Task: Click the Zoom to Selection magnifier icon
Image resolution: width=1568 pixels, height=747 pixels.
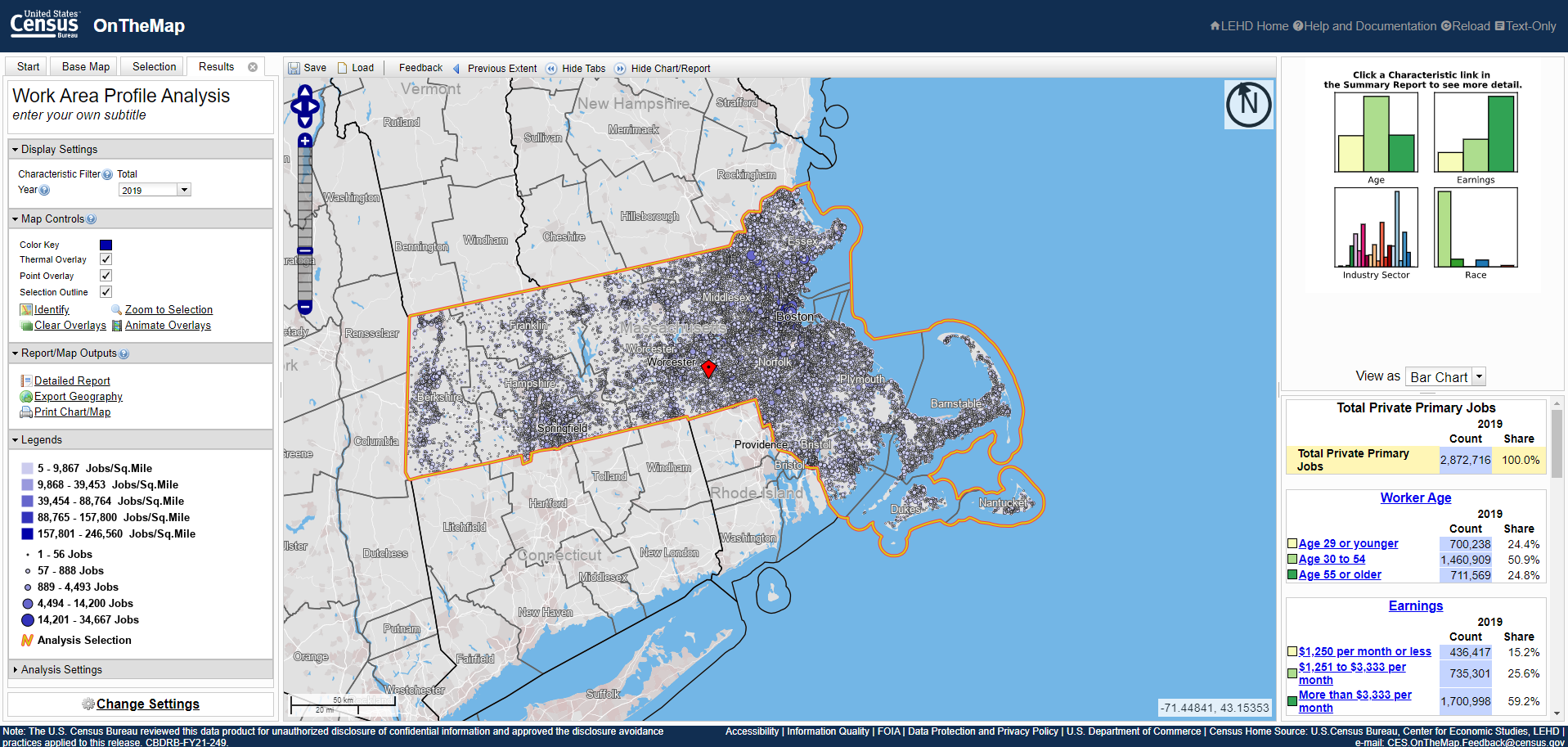Action: [116, 310]
